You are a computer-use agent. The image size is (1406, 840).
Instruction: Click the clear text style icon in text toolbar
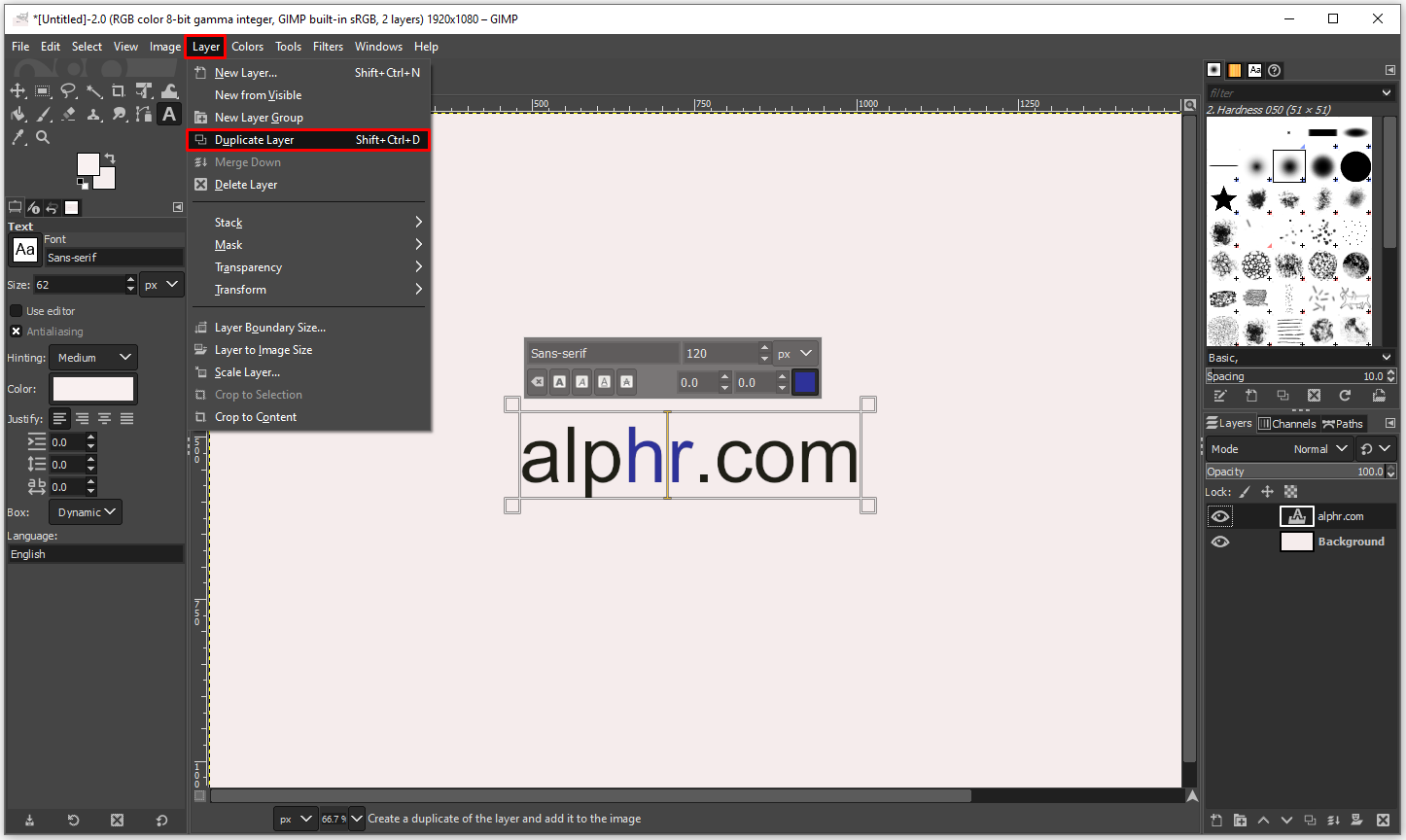pyautogui.click(x=538, y=382)
